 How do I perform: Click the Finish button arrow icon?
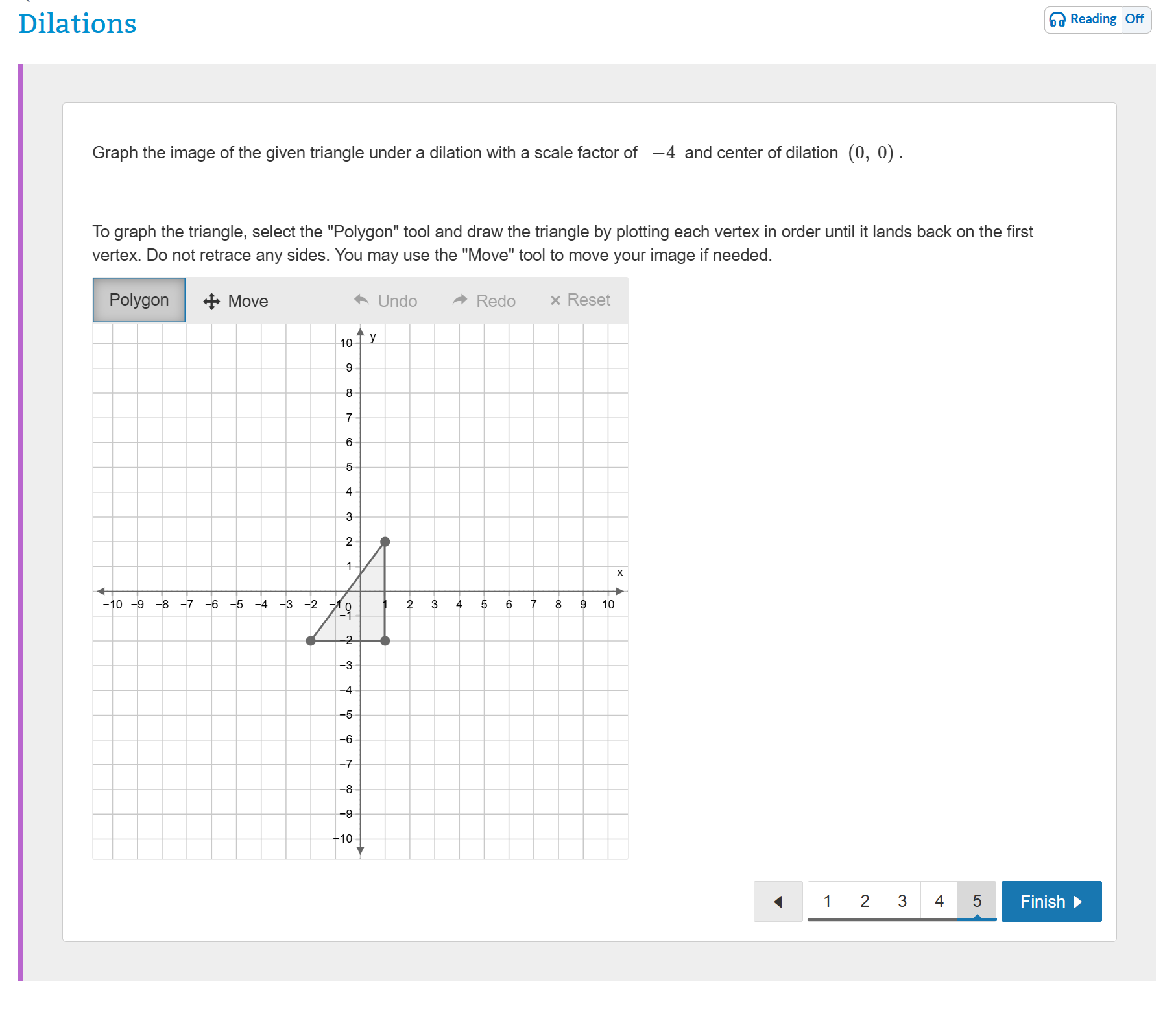click(1078, 902)
